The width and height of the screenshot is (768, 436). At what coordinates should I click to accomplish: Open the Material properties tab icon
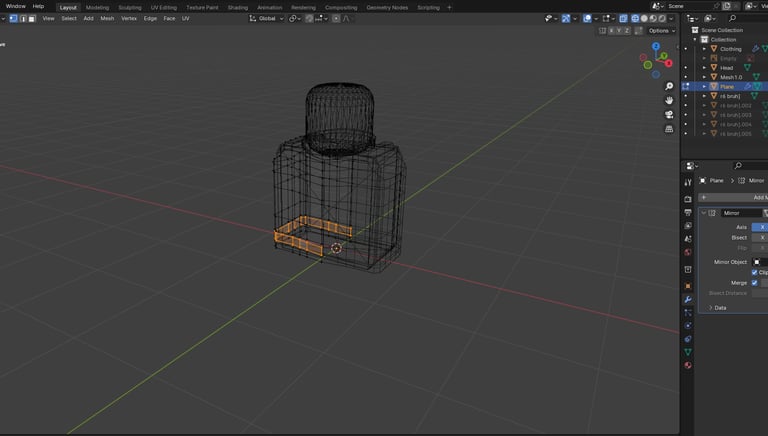(688, 365)
